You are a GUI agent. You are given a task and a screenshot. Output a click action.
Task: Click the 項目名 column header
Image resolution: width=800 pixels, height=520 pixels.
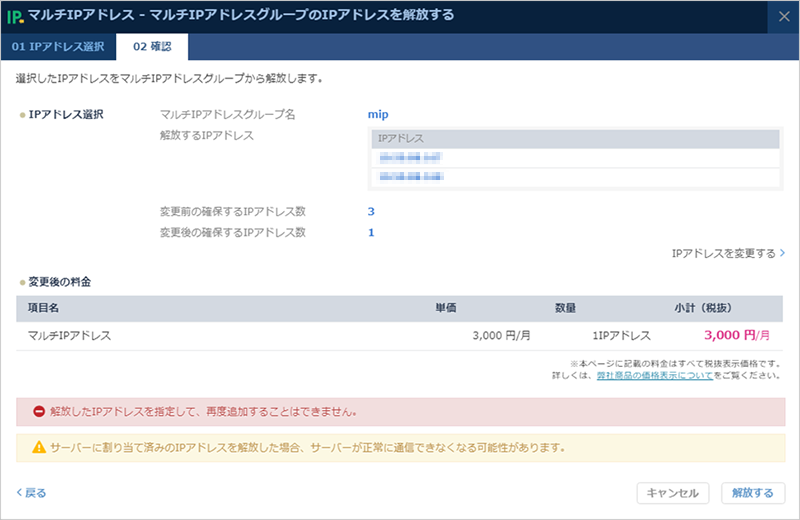click(x=45, y=309)
